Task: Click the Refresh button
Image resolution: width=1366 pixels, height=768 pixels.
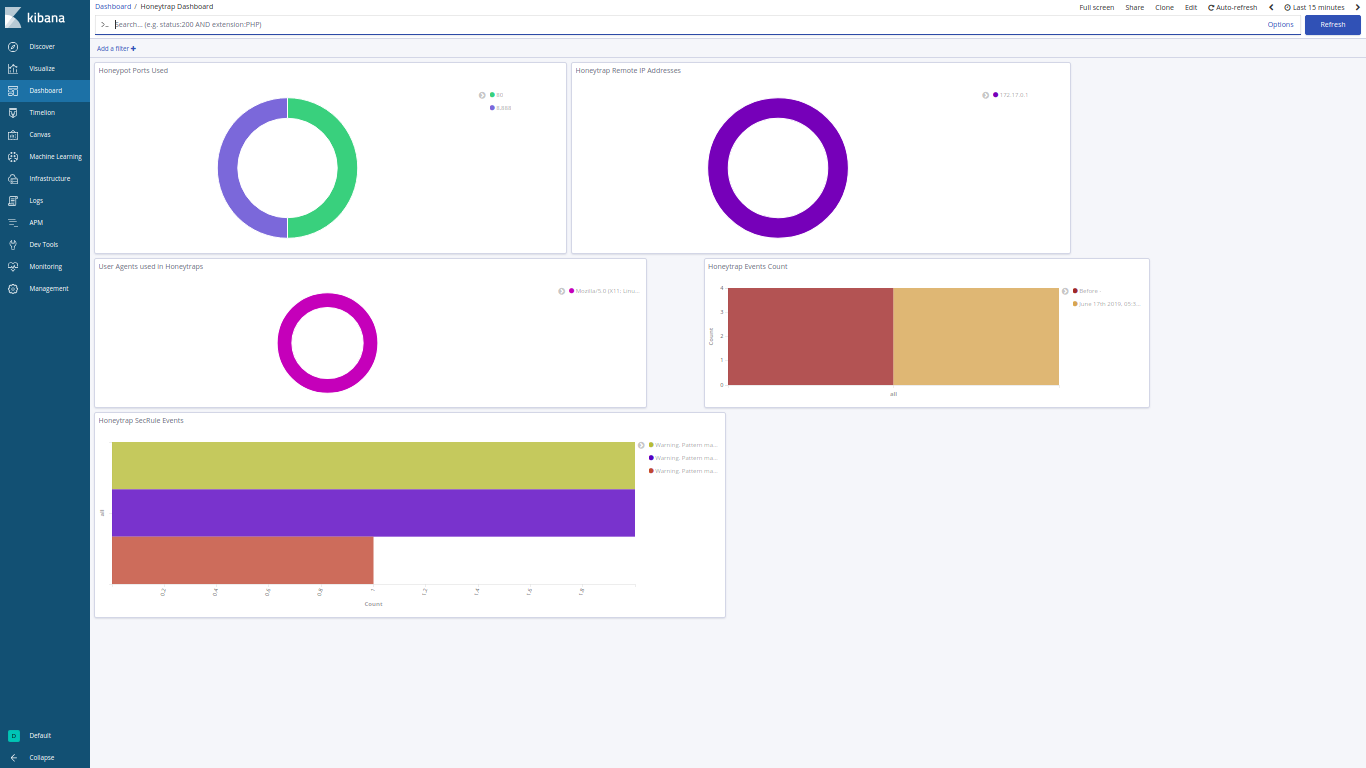Action: (x=1333, y=25)
